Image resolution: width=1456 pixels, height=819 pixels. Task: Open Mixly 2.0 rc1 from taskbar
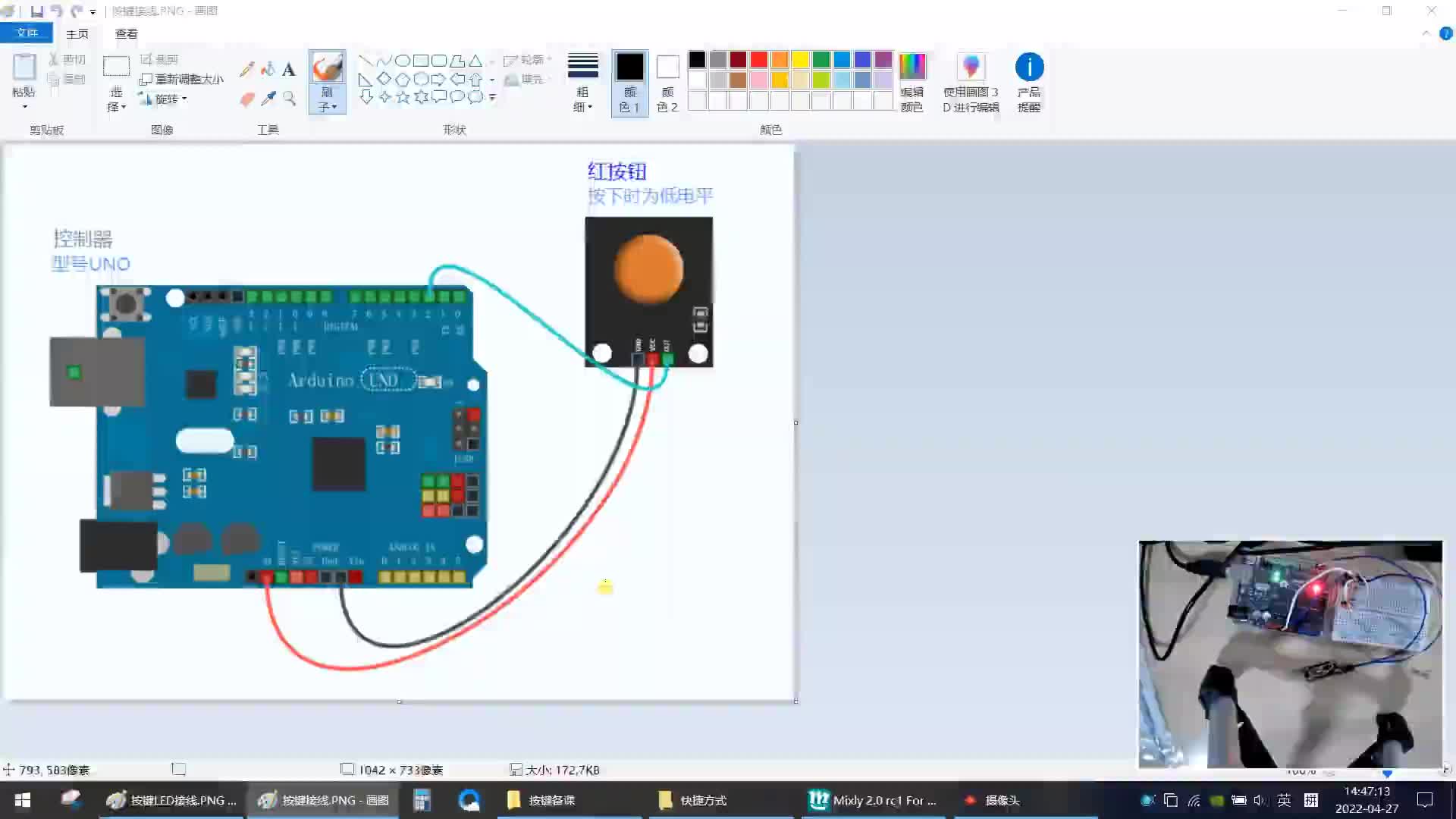(x=873, y=800)
